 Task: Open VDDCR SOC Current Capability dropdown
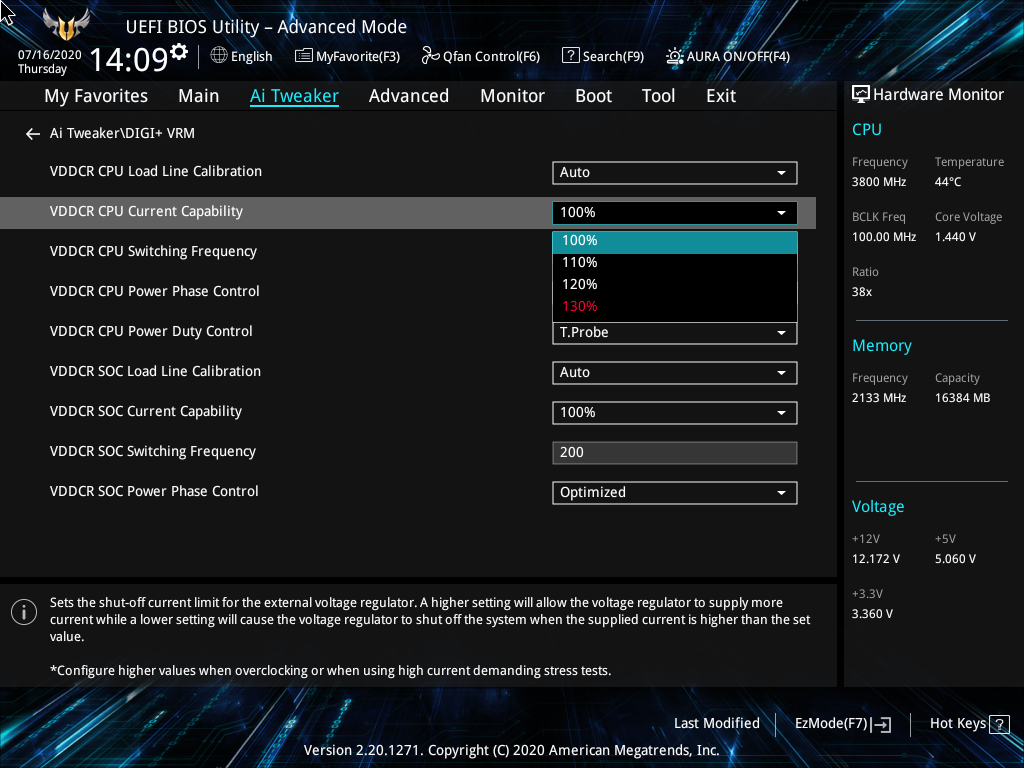675,413
